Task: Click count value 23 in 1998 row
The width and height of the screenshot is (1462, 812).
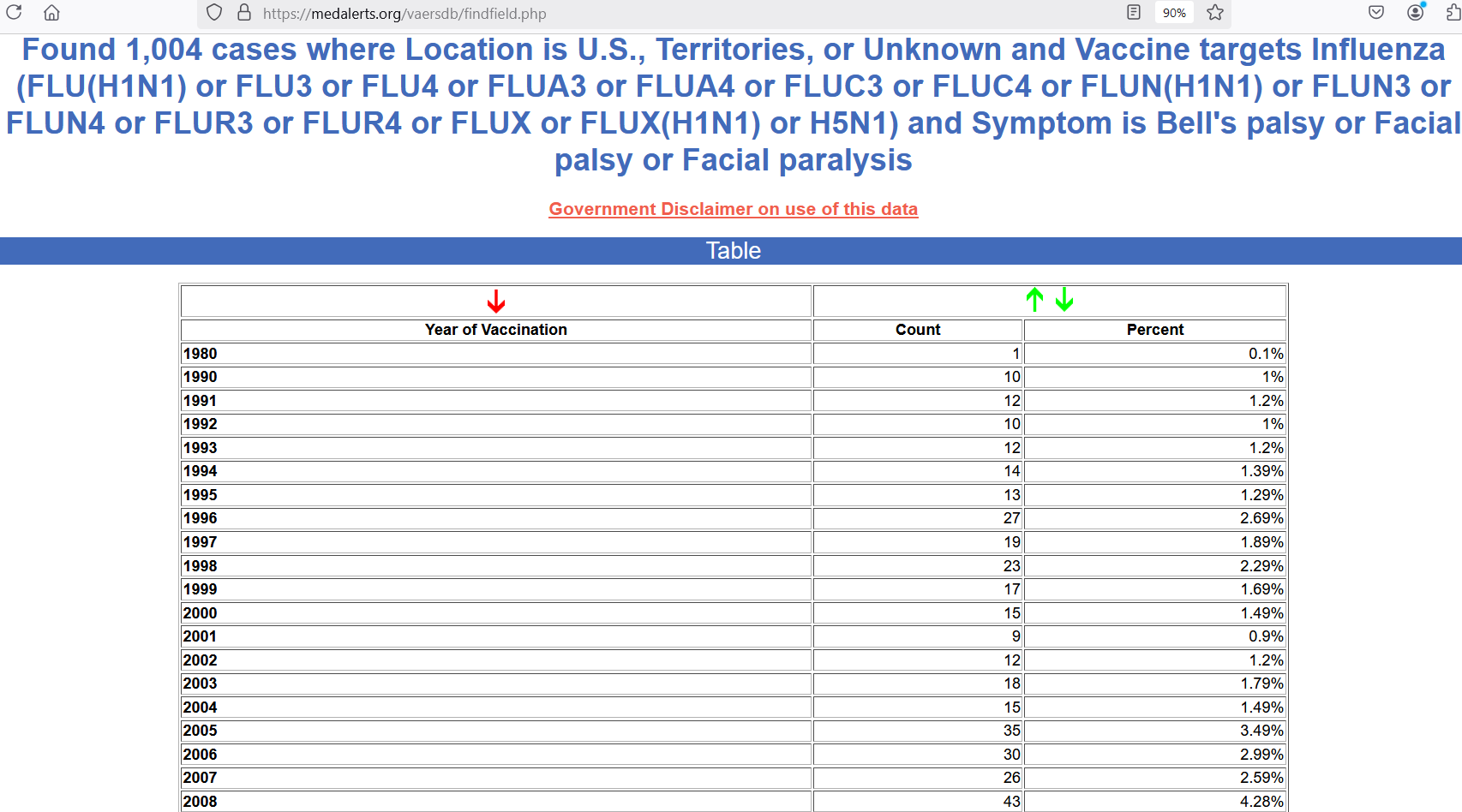Action: 1012,566
